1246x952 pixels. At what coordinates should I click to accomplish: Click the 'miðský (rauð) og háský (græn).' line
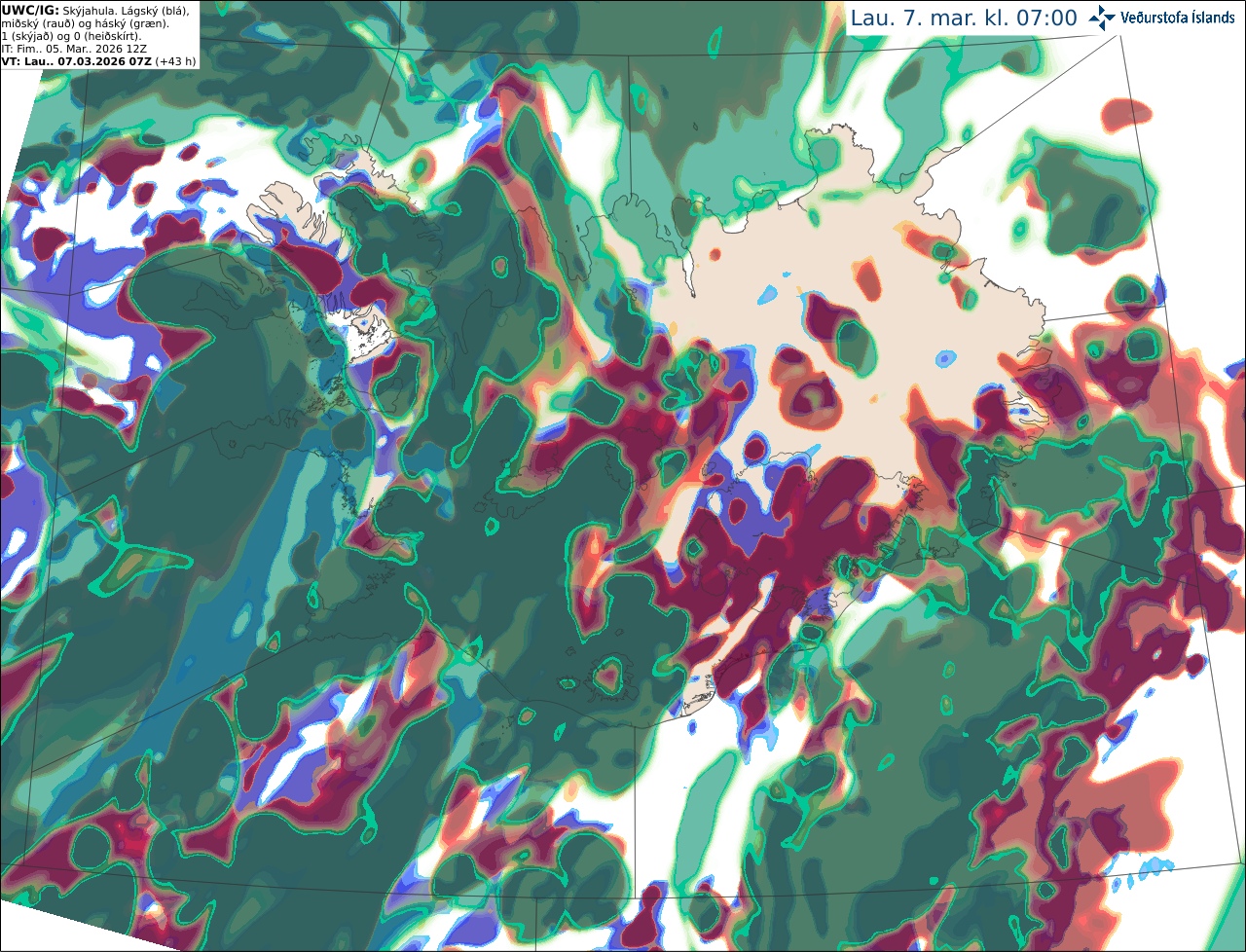(84, 23)
